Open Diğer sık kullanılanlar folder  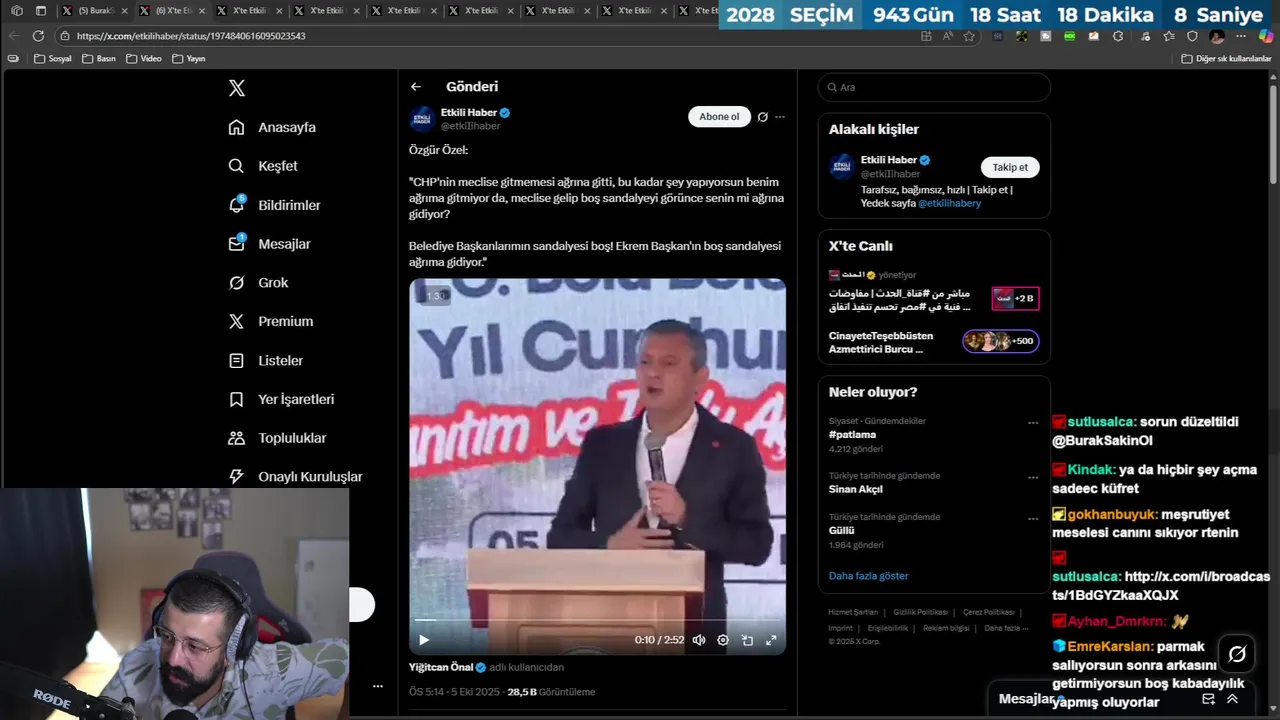(x=1226, y=59)
